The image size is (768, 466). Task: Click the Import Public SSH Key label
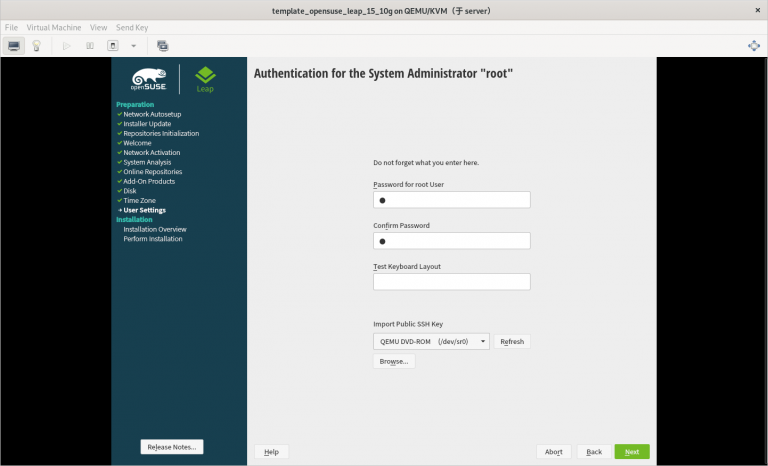[408, 324]
